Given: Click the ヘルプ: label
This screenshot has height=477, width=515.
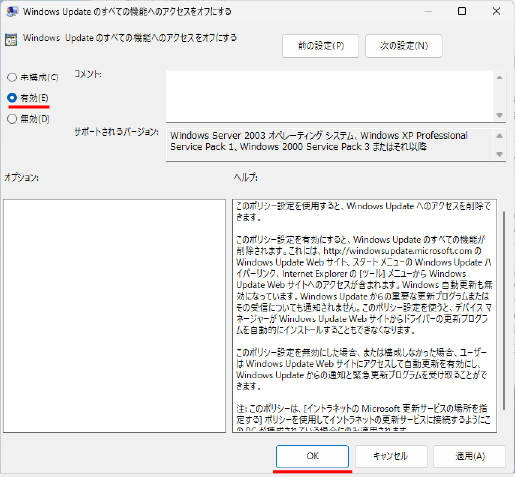Looking at the screenshot, I should tap(245, 178).
